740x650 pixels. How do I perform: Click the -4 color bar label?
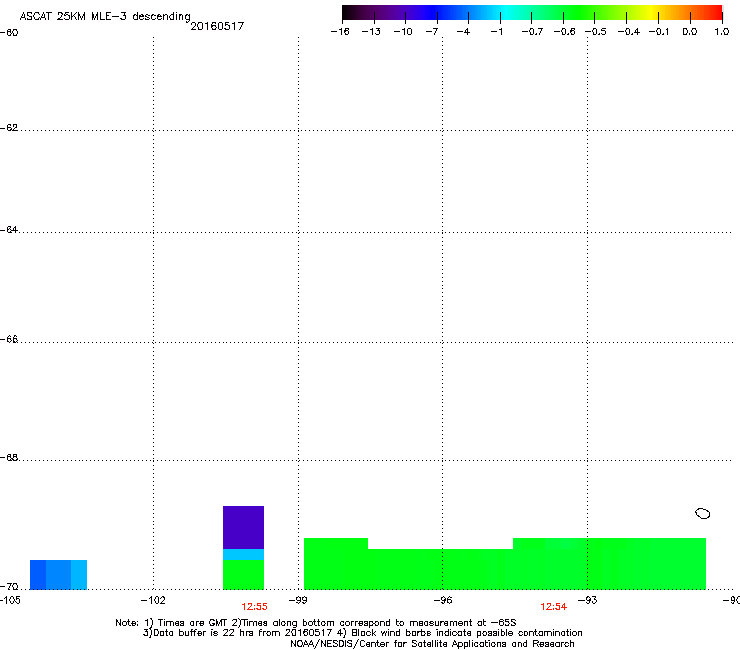click(x=463, y=32)
